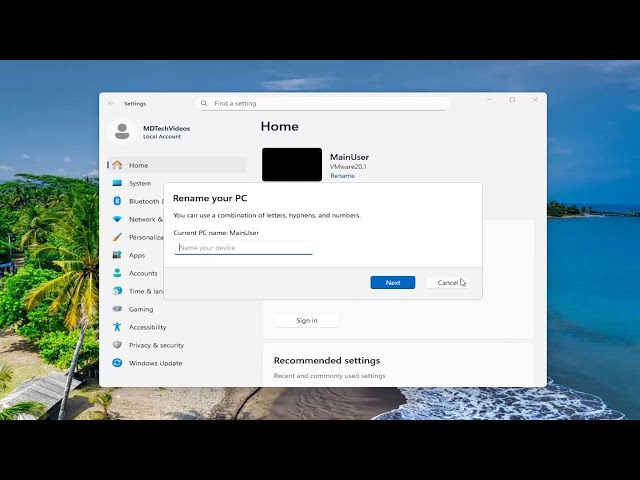Click the Accessibility figure icon
This screenshot has height=480, width=640.
tap(117, 327)
